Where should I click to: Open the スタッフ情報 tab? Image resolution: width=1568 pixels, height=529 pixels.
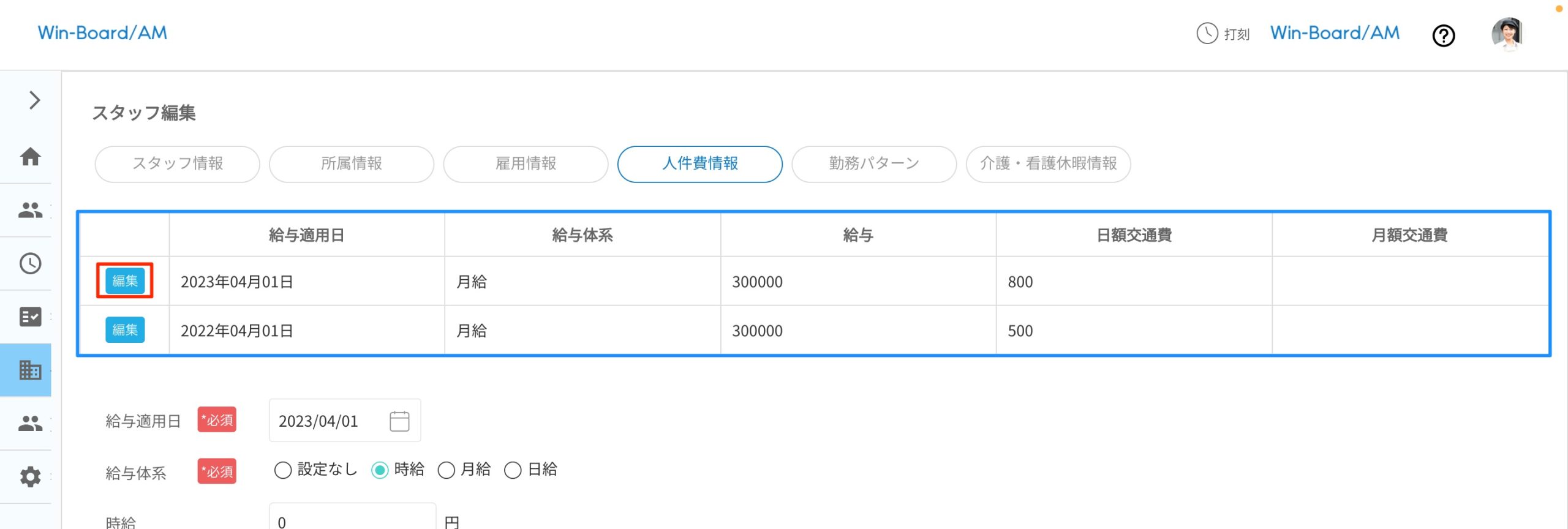(x=177, y=163)
